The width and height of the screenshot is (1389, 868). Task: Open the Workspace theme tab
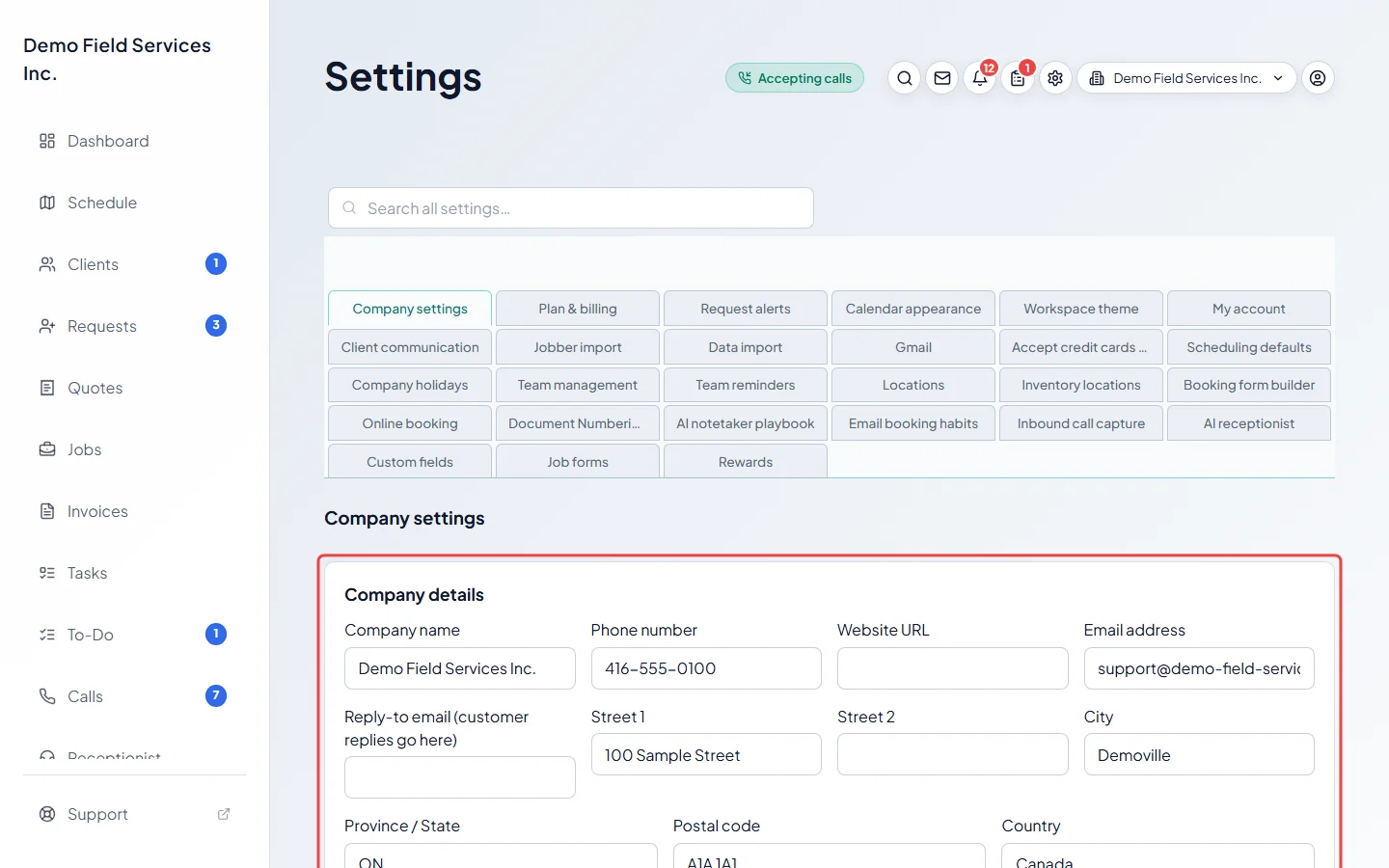(1081, 309)
